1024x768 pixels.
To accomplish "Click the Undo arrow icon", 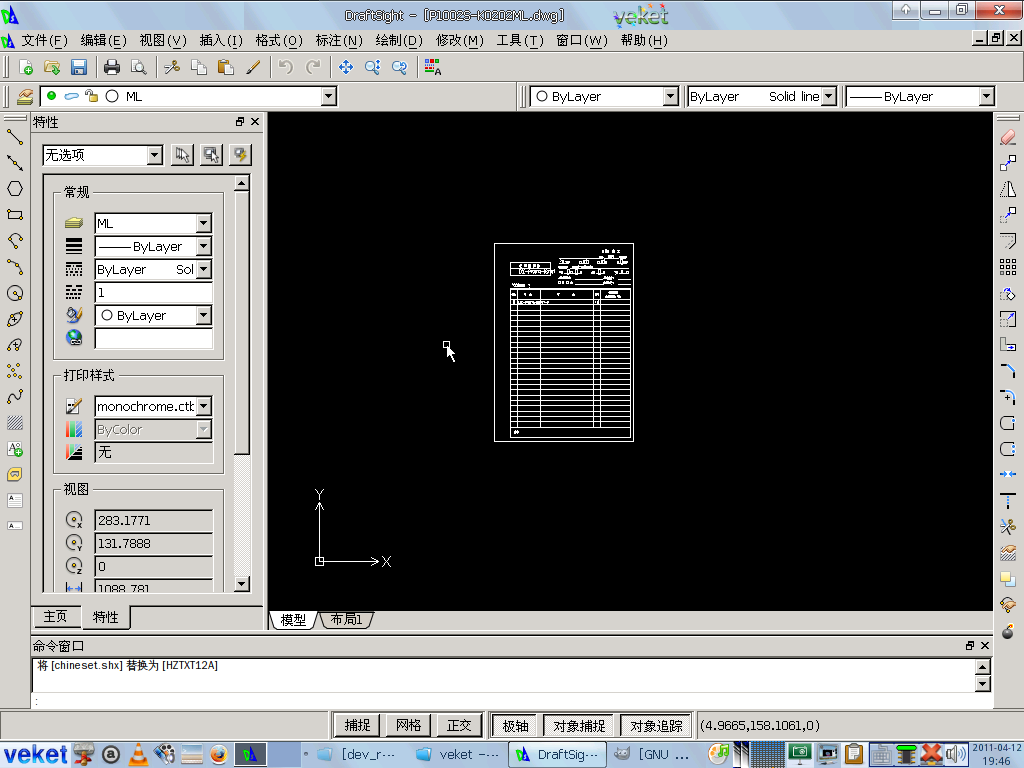I will (286, 67).
